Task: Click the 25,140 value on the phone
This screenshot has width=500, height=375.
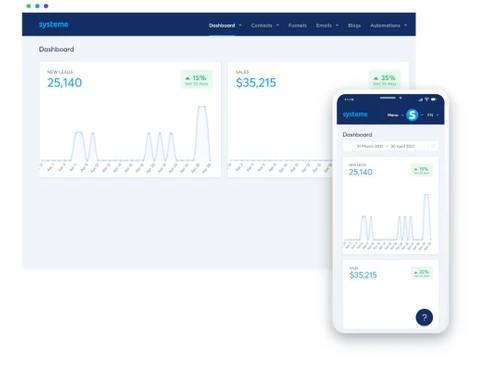Action: [360, 172]
